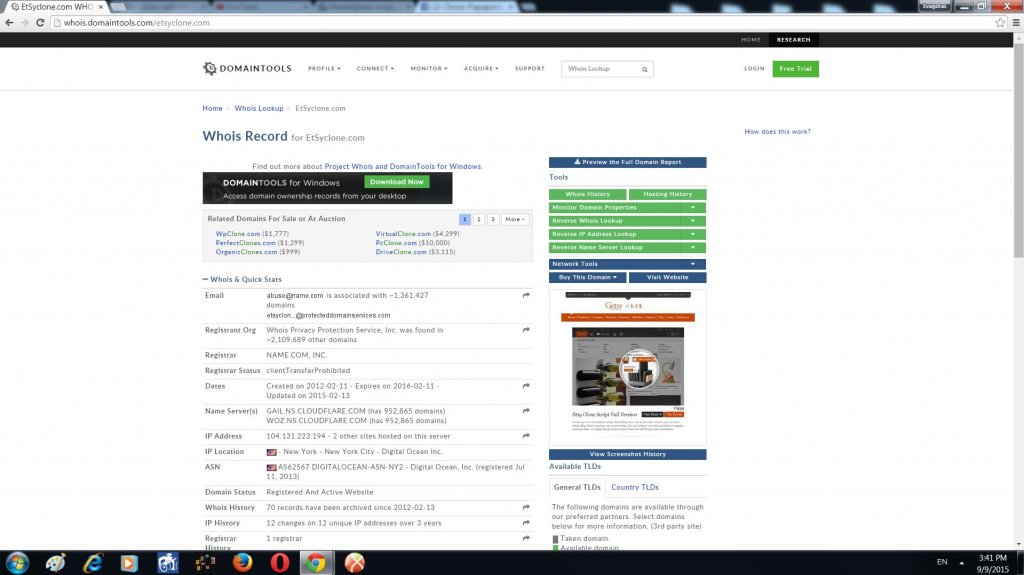Viewport: 1024px width, 575px height.
Task: Open 'How does this work?' link
Action: click(777, 131)
